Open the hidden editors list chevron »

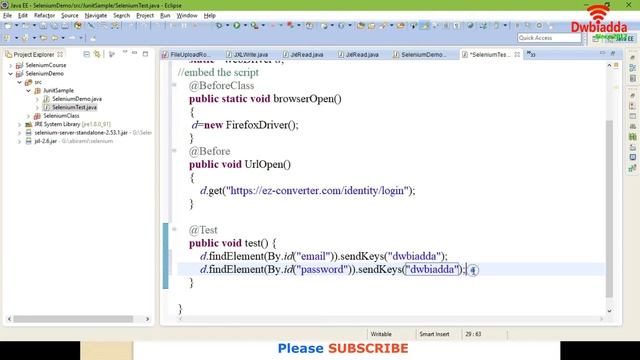pyautogui.click(x=531, y=54)
